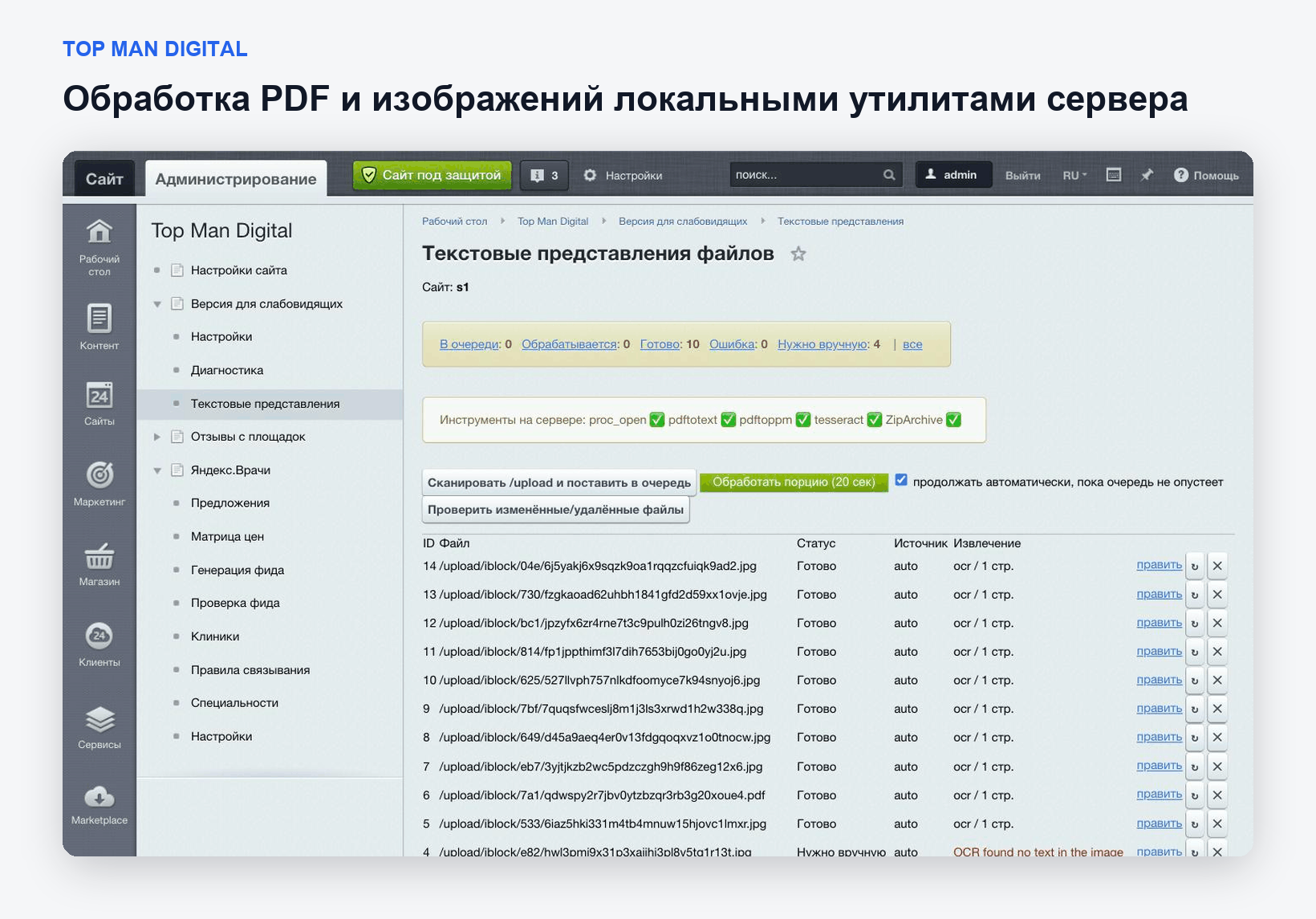
Task: Click Обработать порцию (20 сек) button
Action: tap(794, 482)
